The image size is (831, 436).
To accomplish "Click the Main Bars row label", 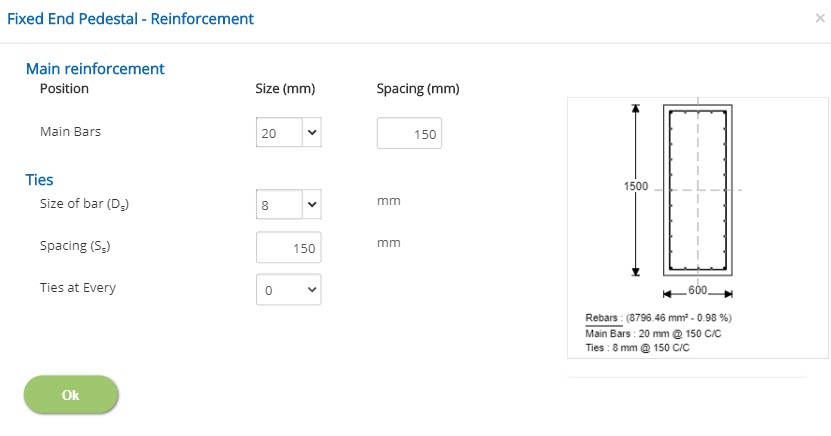I will point(70,132).
